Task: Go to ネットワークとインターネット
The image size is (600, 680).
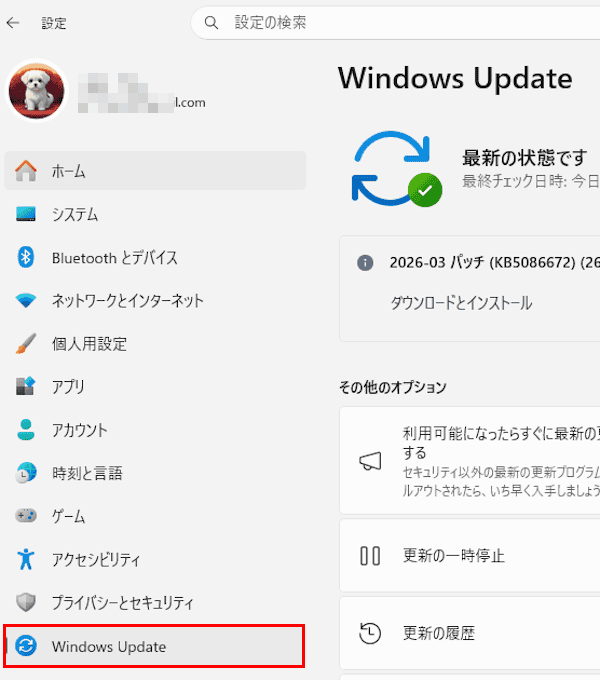Action: [x=155, y=301]
